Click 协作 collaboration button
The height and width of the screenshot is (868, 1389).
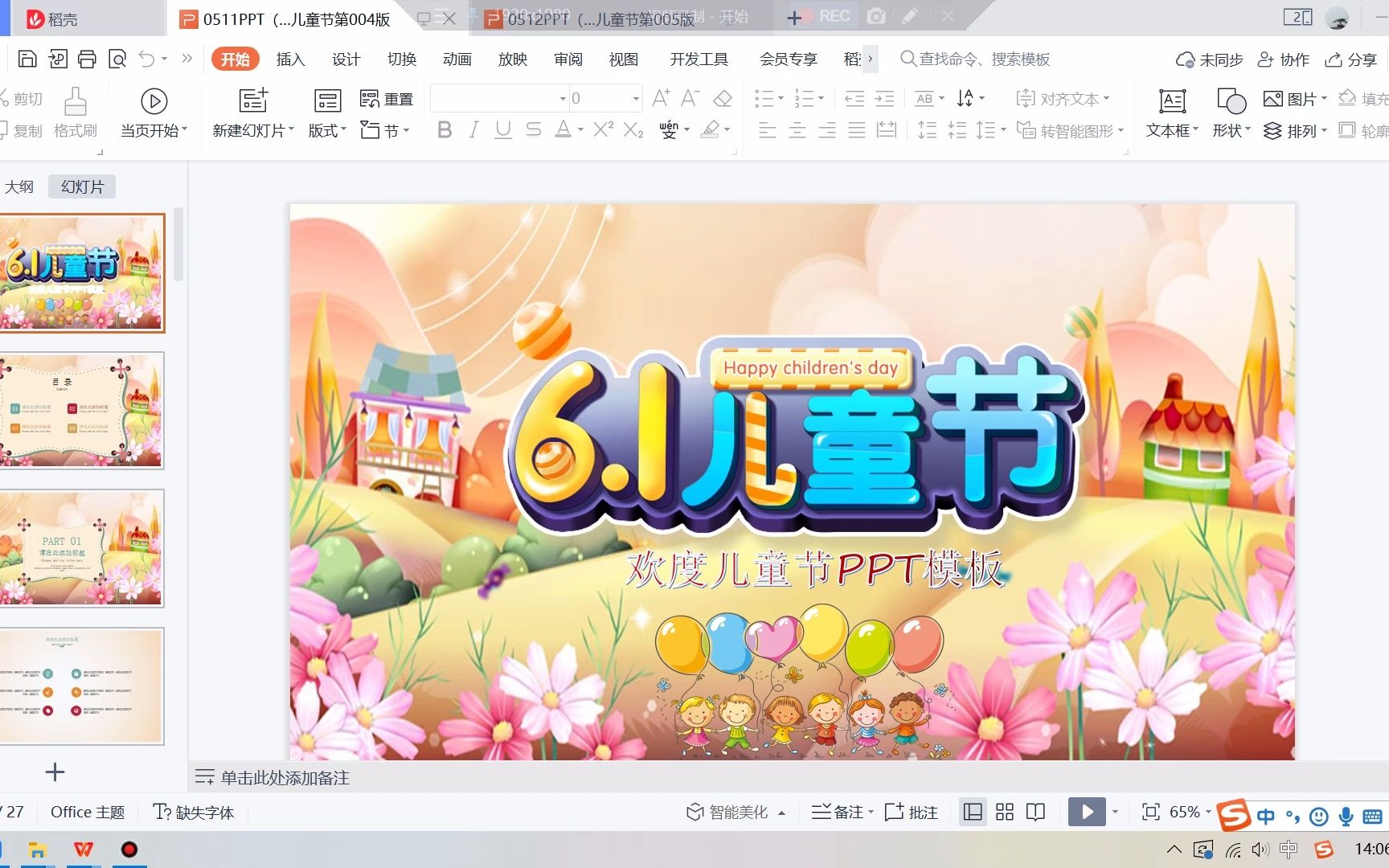point(1282,59)
